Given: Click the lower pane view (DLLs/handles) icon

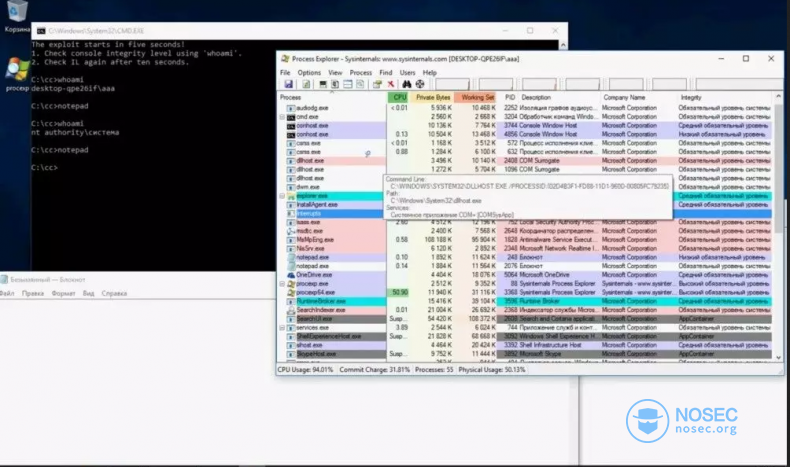Looking at the screenshot, I should point(360,84).
